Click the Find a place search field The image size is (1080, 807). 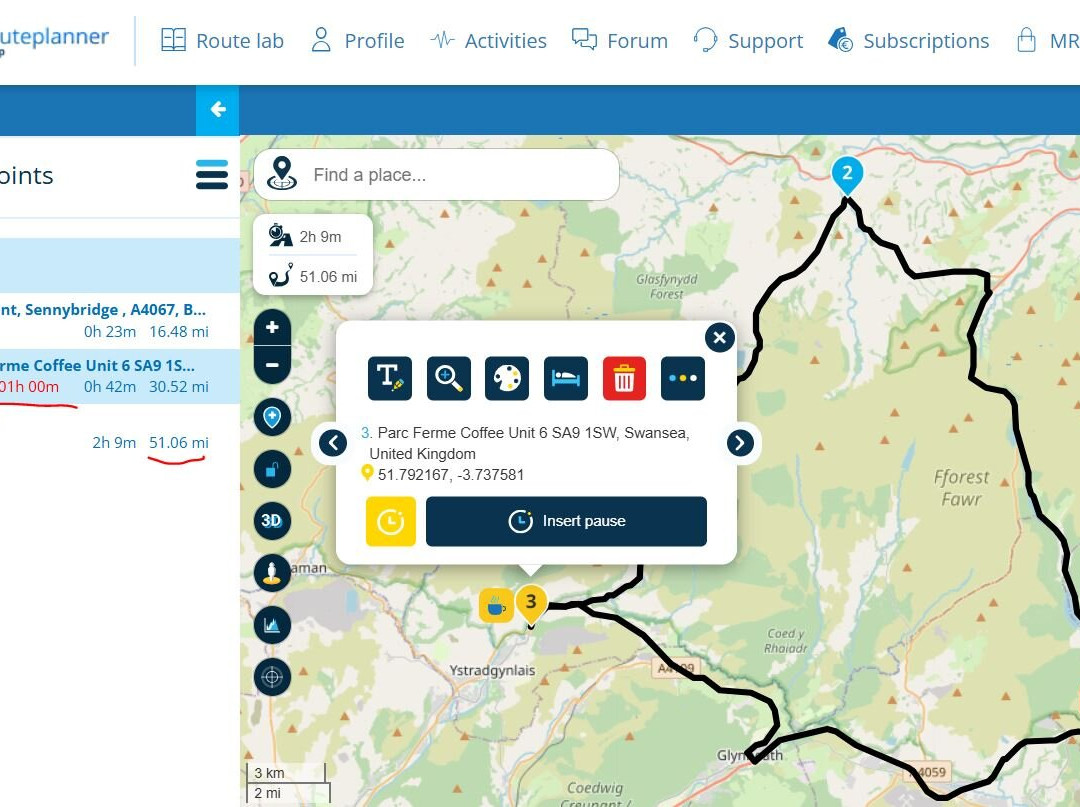coord(460,175)
